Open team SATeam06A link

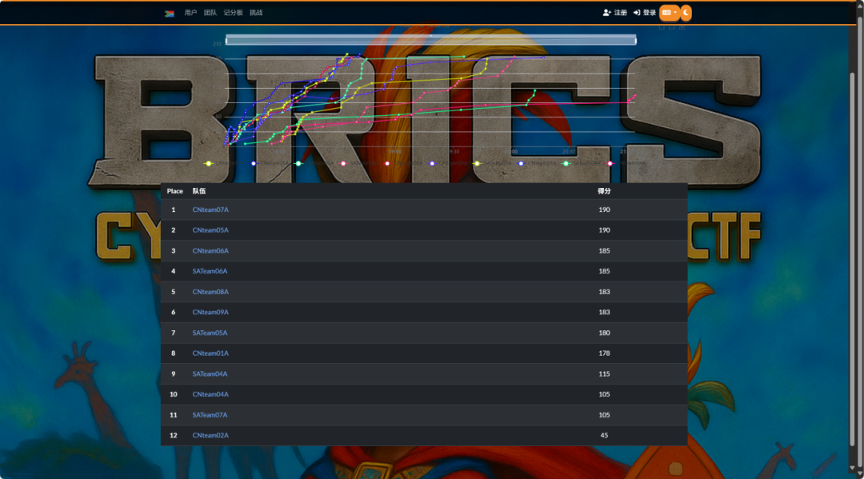point(209,271)
